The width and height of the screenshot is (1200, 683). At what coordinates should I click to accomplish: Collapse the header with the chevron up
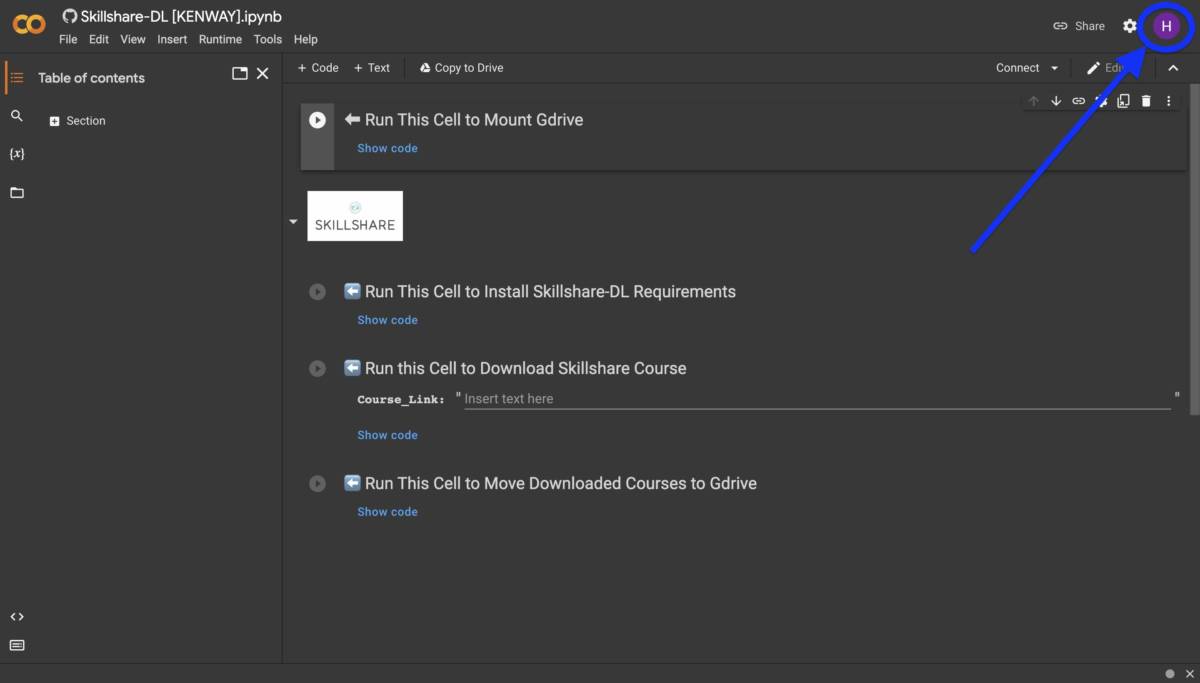coord(1173,68)
